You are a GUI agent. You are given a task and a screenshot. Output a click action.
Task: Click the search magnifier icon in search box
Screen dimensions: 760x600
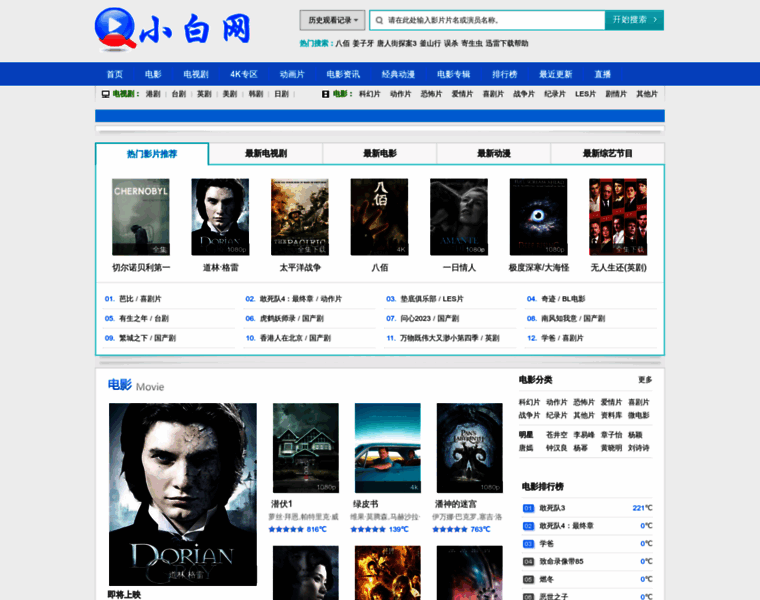pos(379,20)
